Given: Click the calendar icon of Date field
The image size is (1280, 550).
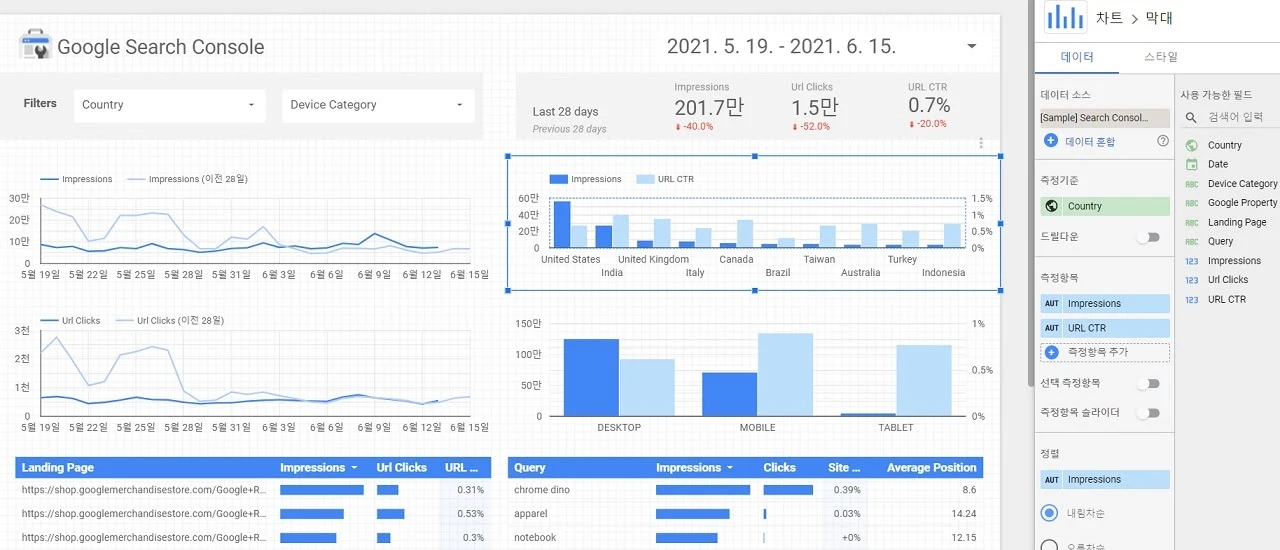Looking at the screenshot, I should pos(1192,164).
